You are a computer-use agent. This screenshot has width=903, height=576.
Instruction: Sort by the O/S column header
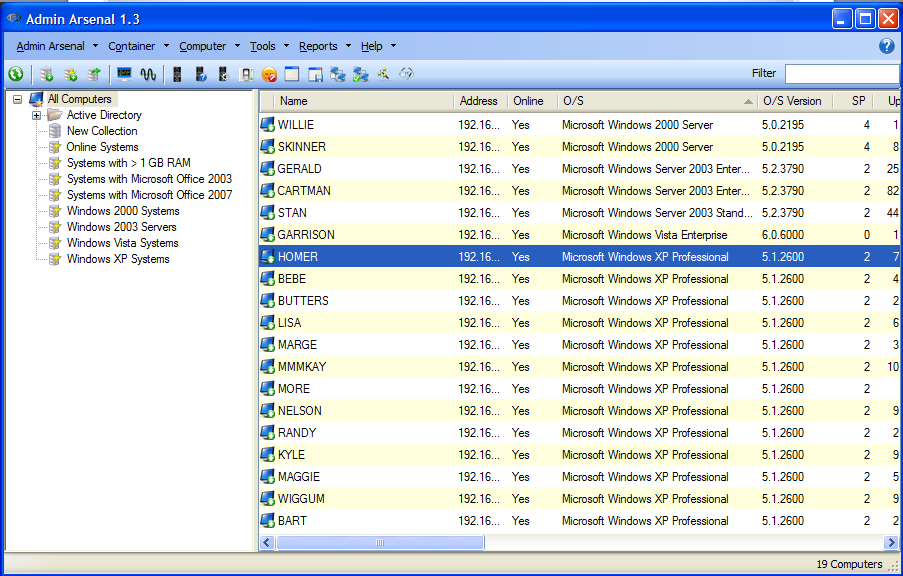(x=657, y=101)
